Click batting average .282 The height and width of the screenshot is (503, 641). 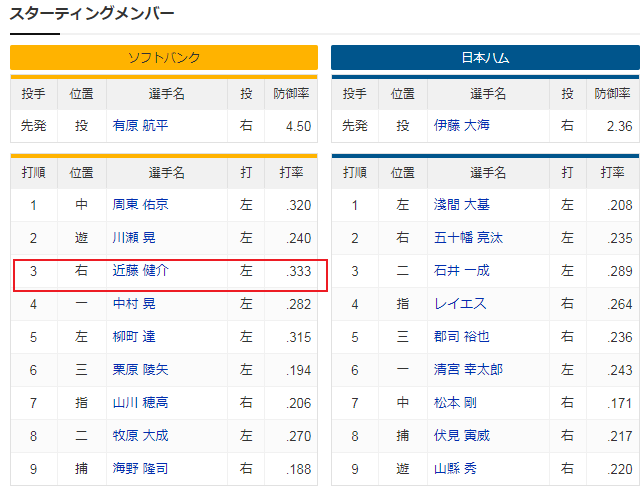point(299,305)
